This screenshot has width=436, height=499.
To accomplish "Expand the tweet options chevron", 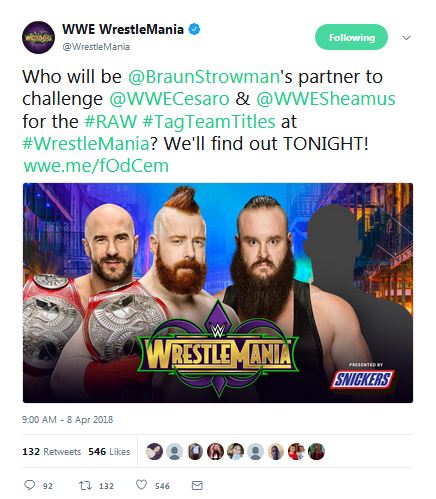I will coord(406,38).
